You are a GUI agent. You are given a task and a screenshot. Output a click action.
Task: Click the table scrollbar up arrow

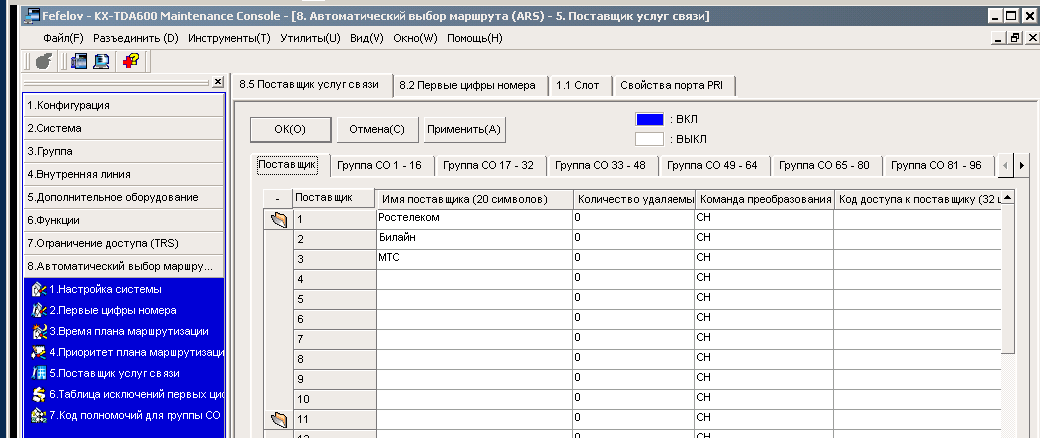point(1008,198)
